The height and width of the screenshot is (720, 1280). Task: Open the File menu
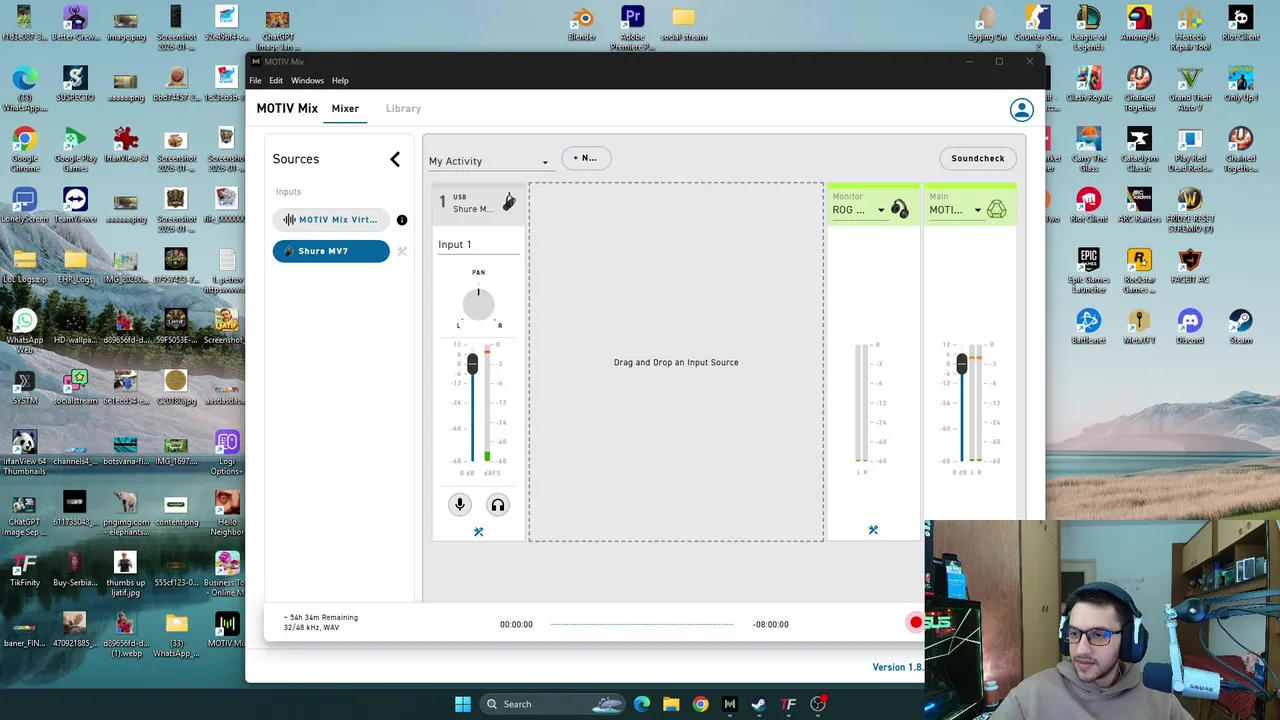pos(255,81)
